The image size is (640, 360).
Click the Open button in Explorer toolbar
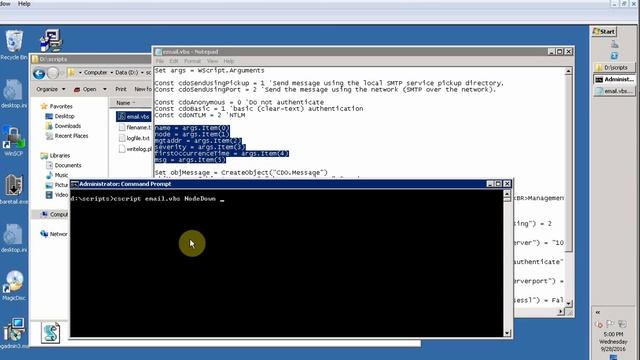coord(85,89)
